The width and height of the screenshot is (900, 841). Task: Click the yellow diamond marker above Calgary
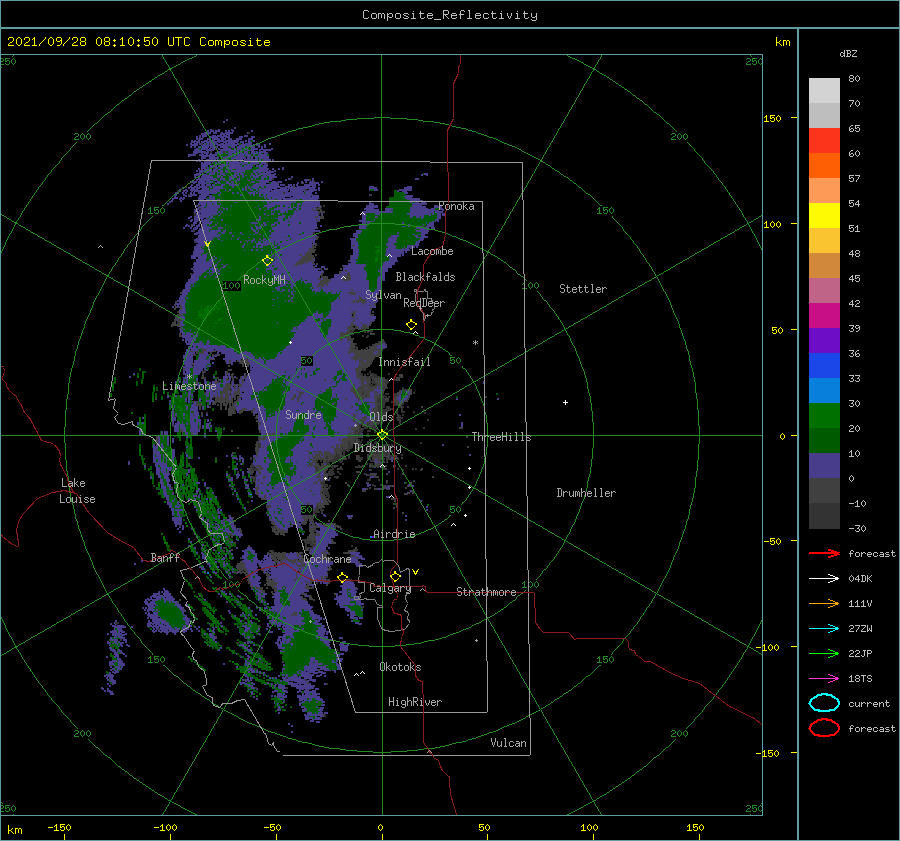(395, 576)
